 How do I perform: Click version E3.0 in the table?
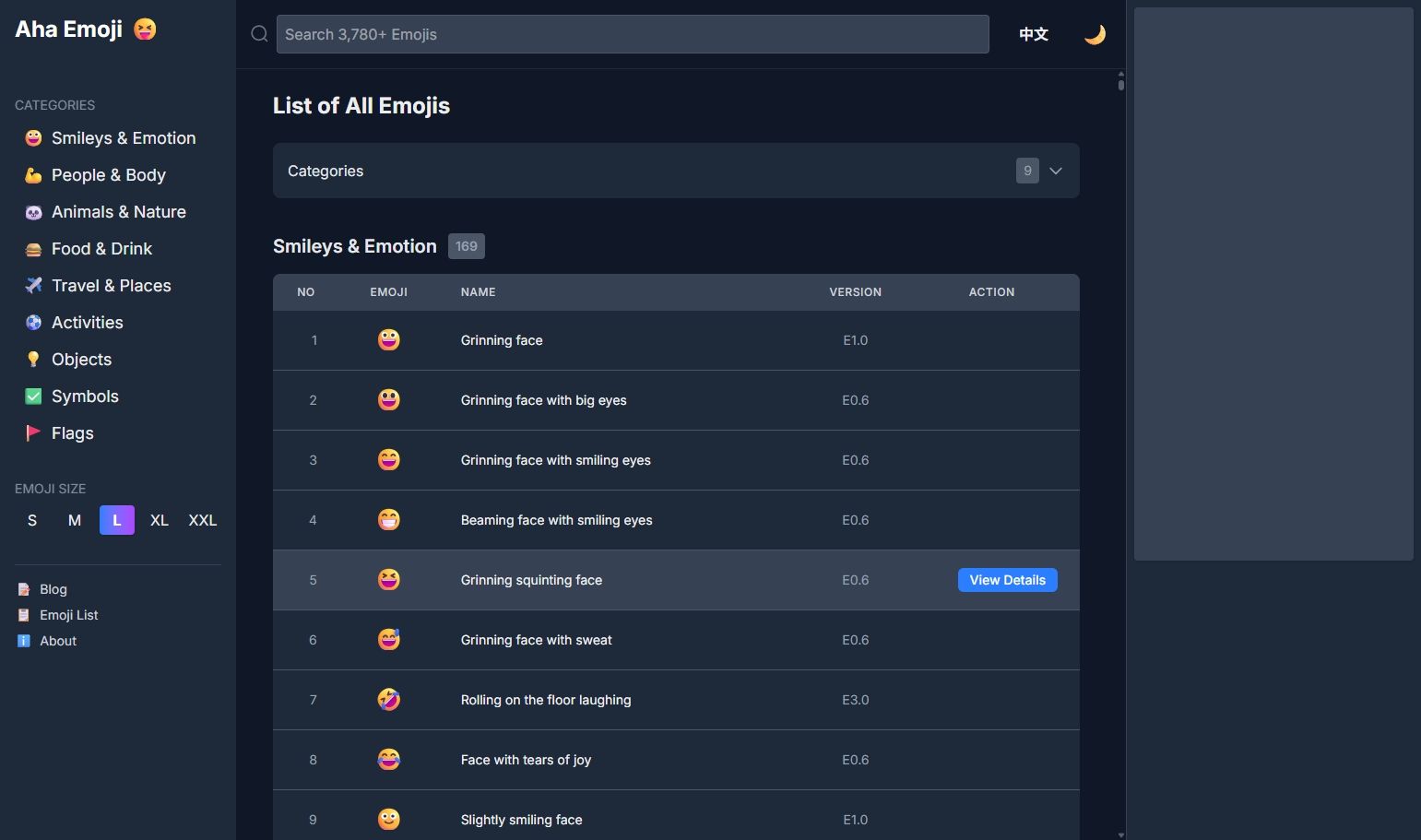(856, 700)
